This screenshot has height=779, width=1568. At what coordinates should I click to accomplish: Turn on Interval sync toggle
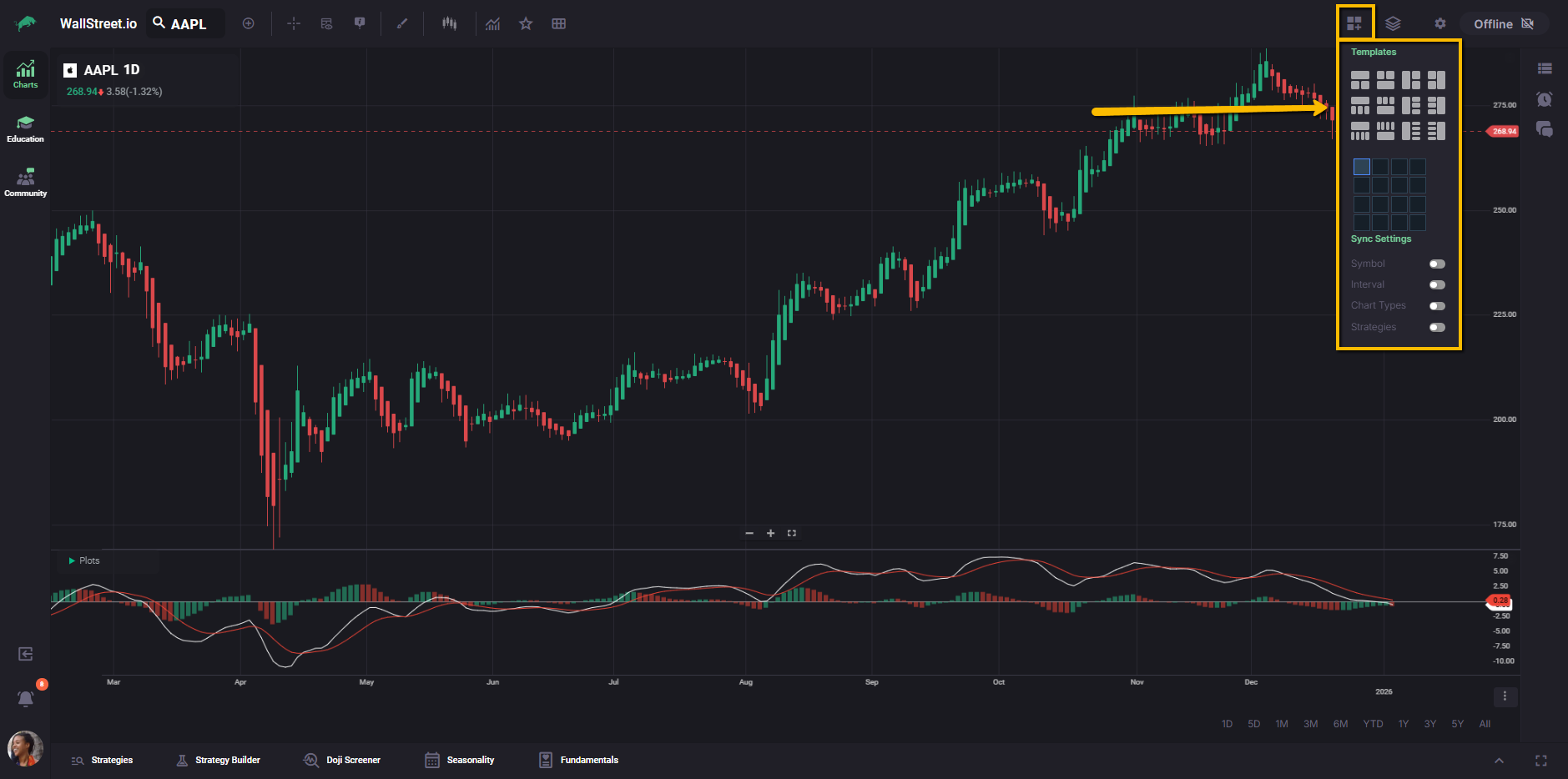click(x=1437, y=285)
